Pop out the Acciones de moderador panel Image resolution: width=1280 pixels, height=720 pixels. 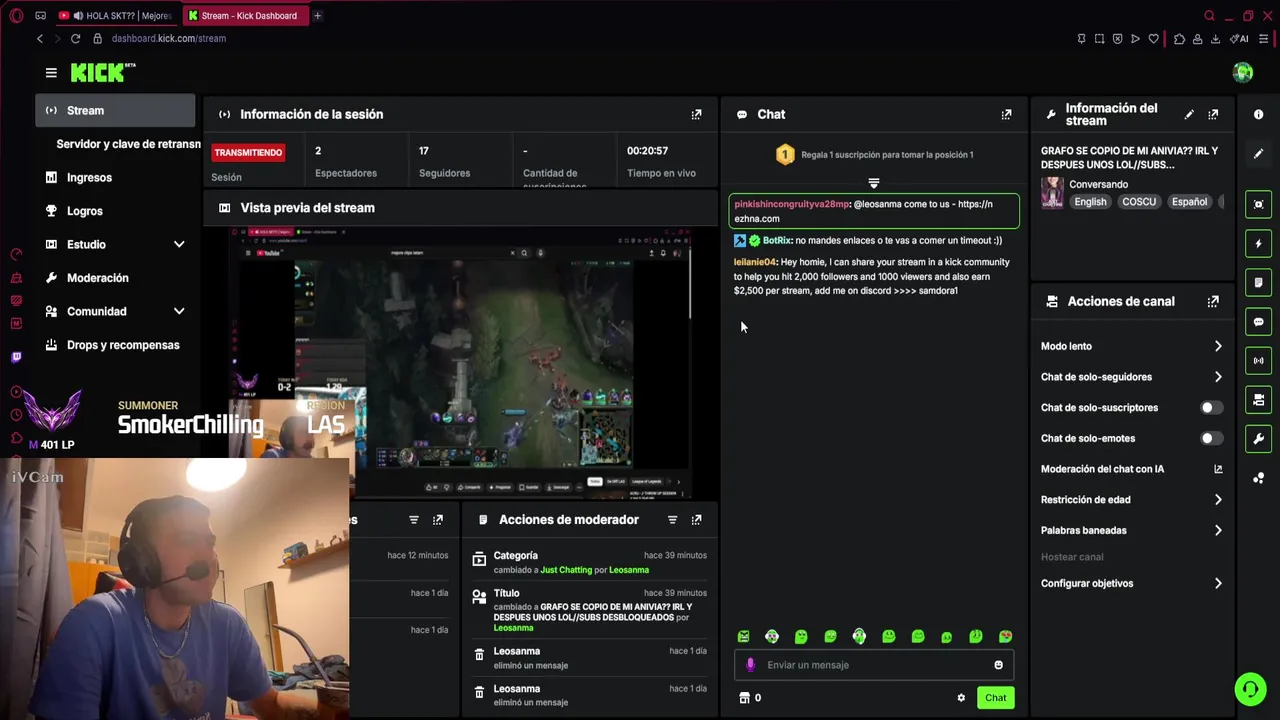click(697, 520)
